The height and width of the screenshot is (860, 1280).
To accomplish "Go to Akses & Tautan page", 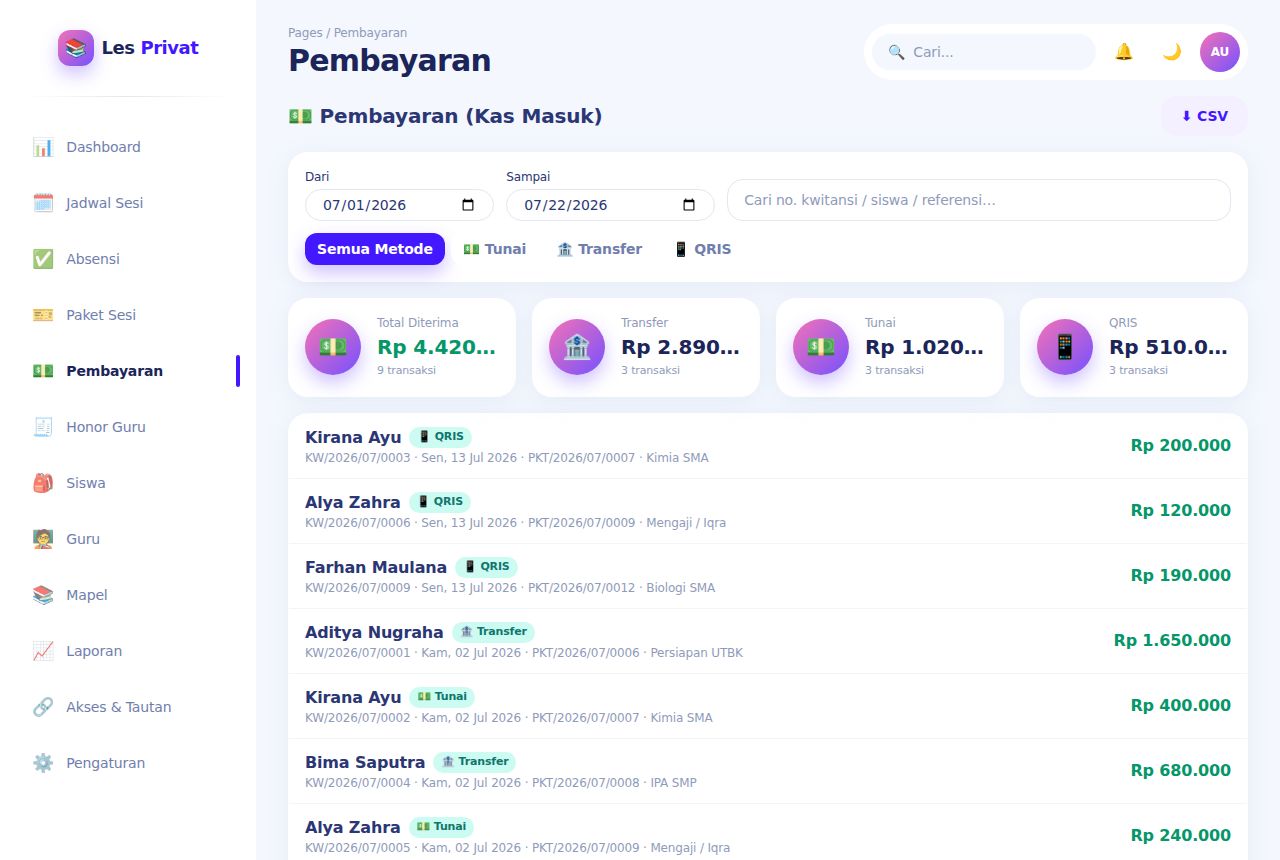I will click(x=128, y=707).
